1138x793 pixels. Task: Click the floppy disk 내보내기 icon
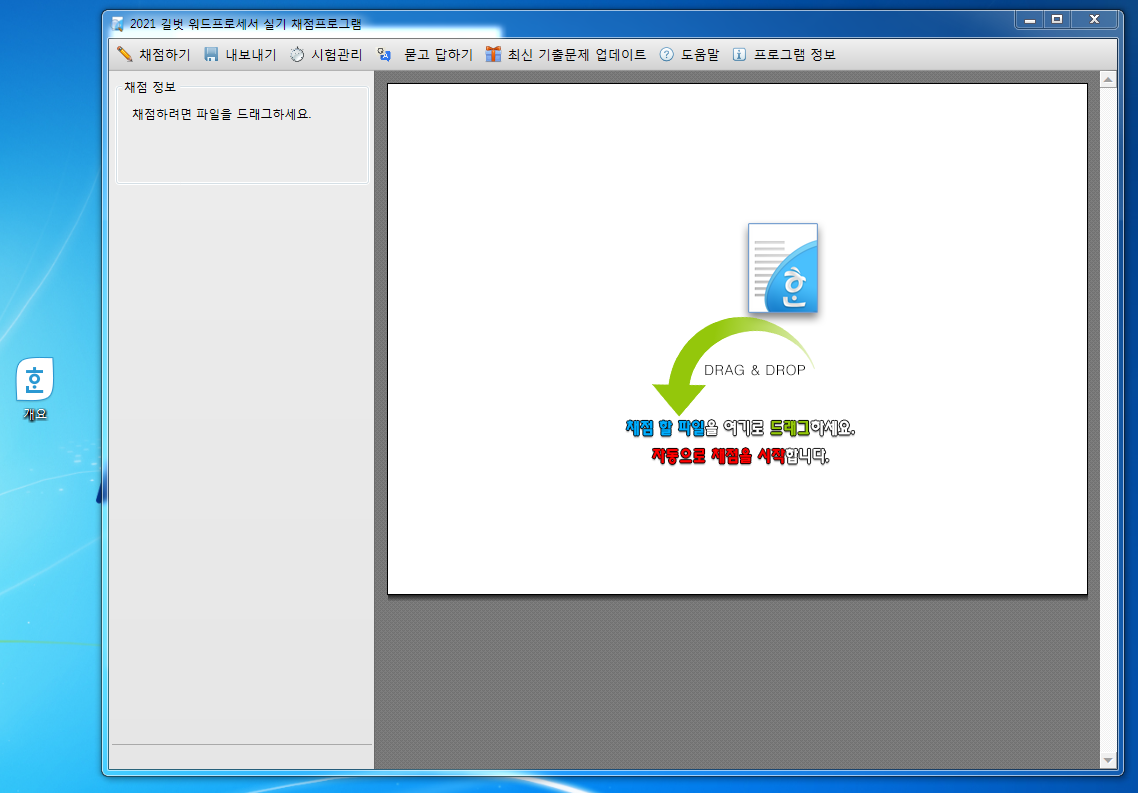click(x=211, y=54)
